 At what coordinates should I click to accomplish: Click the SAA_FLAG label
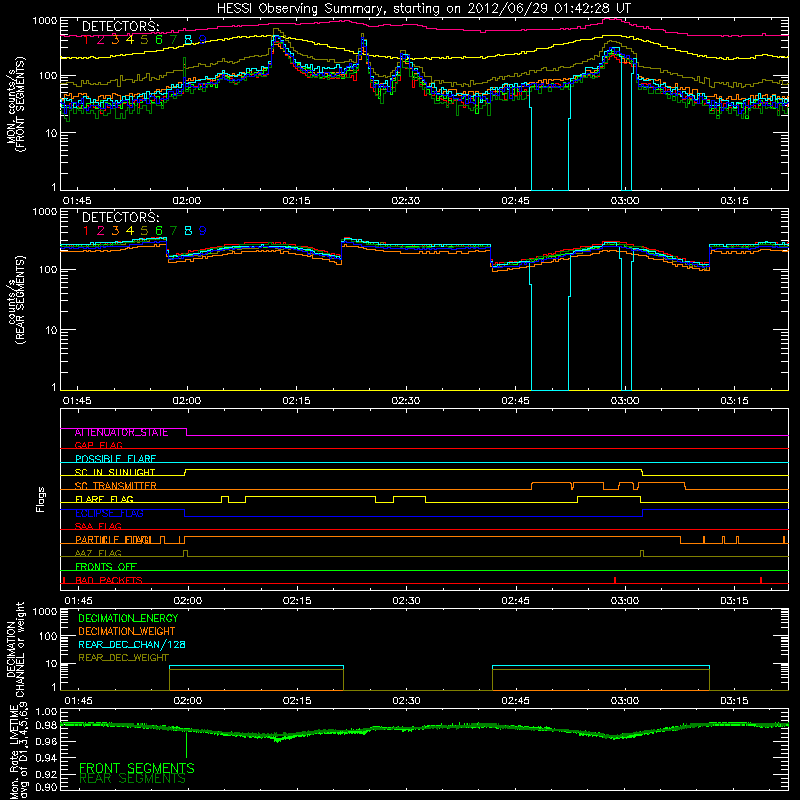pos(98,526)
